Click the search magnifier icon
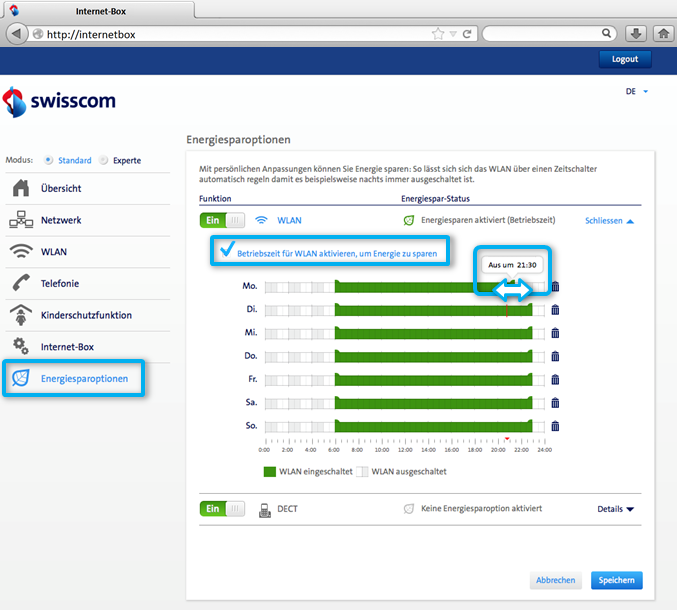 click(606, 33)
